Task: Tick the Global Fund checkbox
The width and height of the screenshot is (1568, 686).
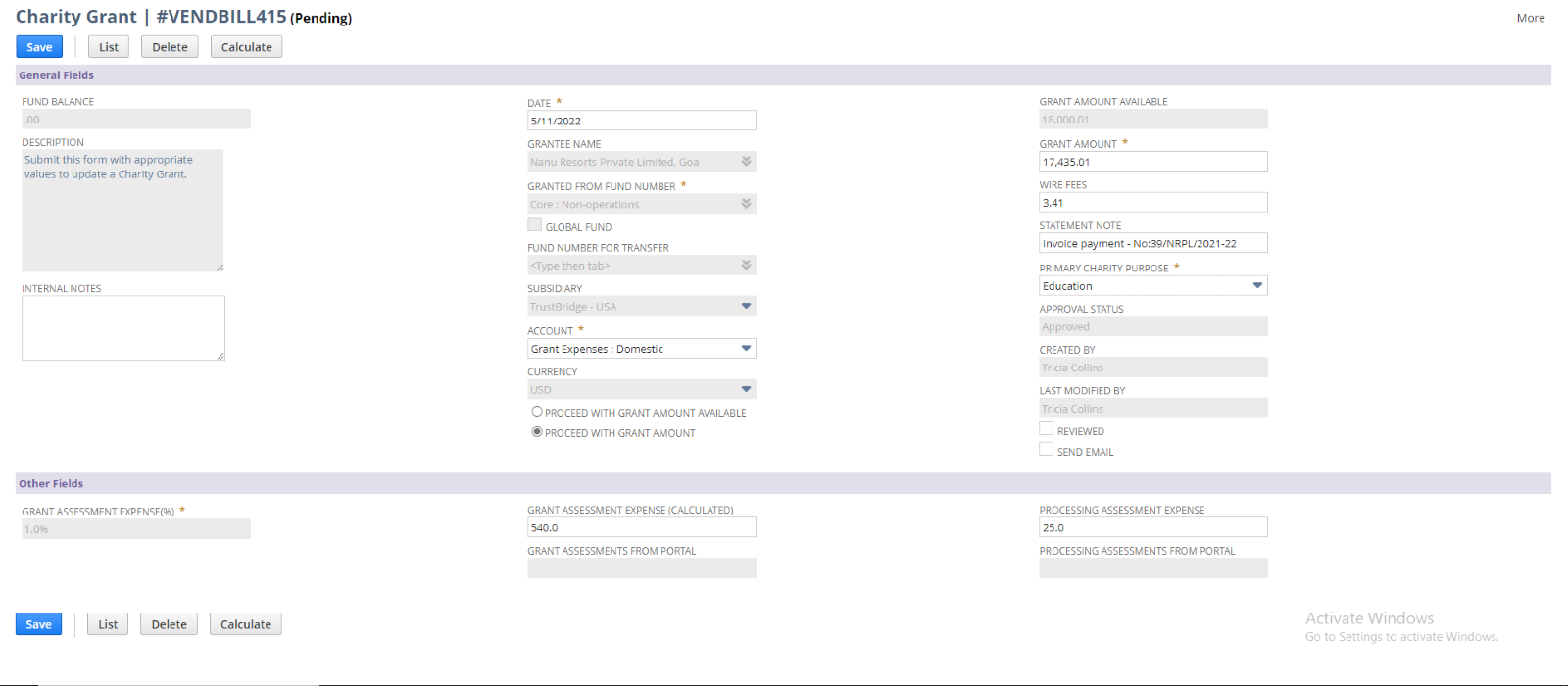Action: tap(535, 225)
